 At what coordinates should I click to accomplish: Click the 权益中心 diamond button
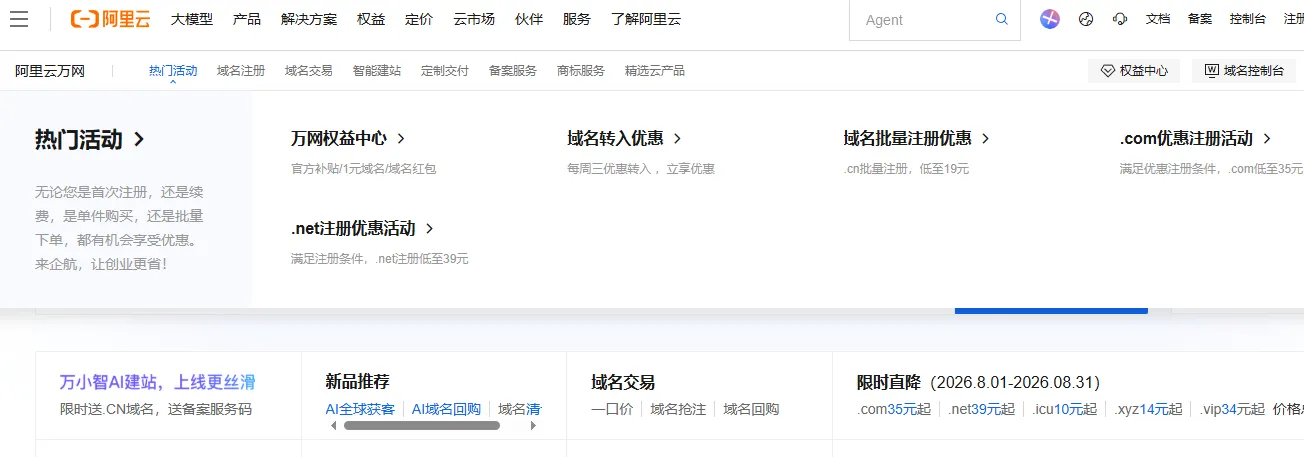pyautogui.click(x=1134, y=71)
